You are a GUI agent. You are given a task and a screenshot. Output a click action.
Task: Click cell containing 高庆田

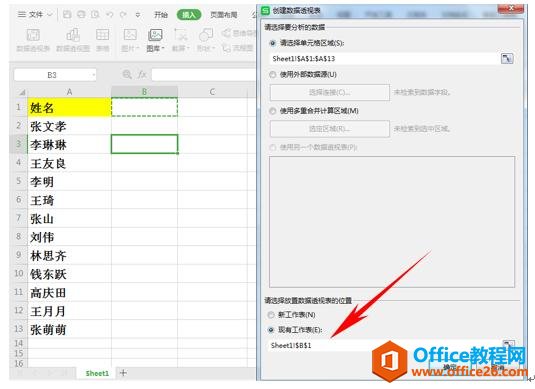pyautogui.click(x=69, y=292)
